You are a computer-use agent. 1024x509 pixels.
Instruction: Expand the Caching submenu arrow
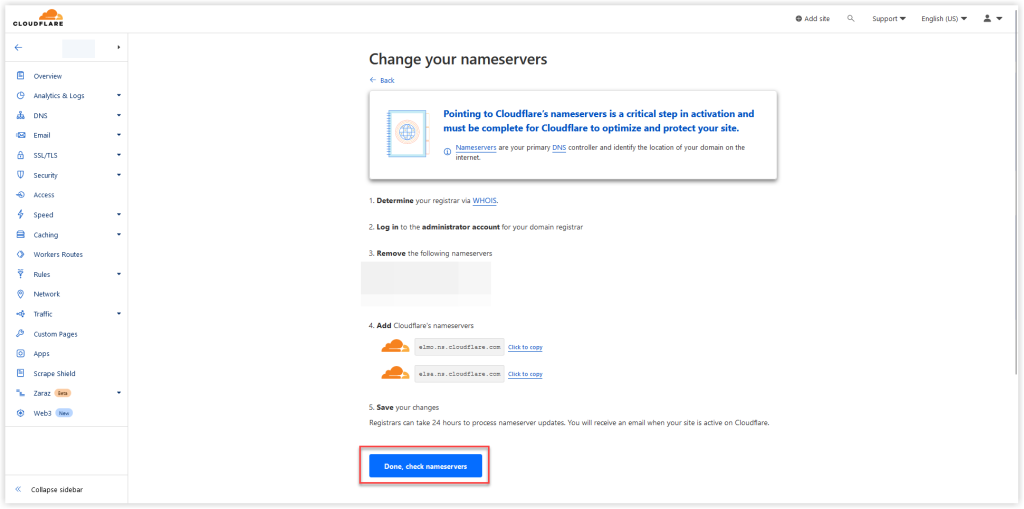coord(119,235)
